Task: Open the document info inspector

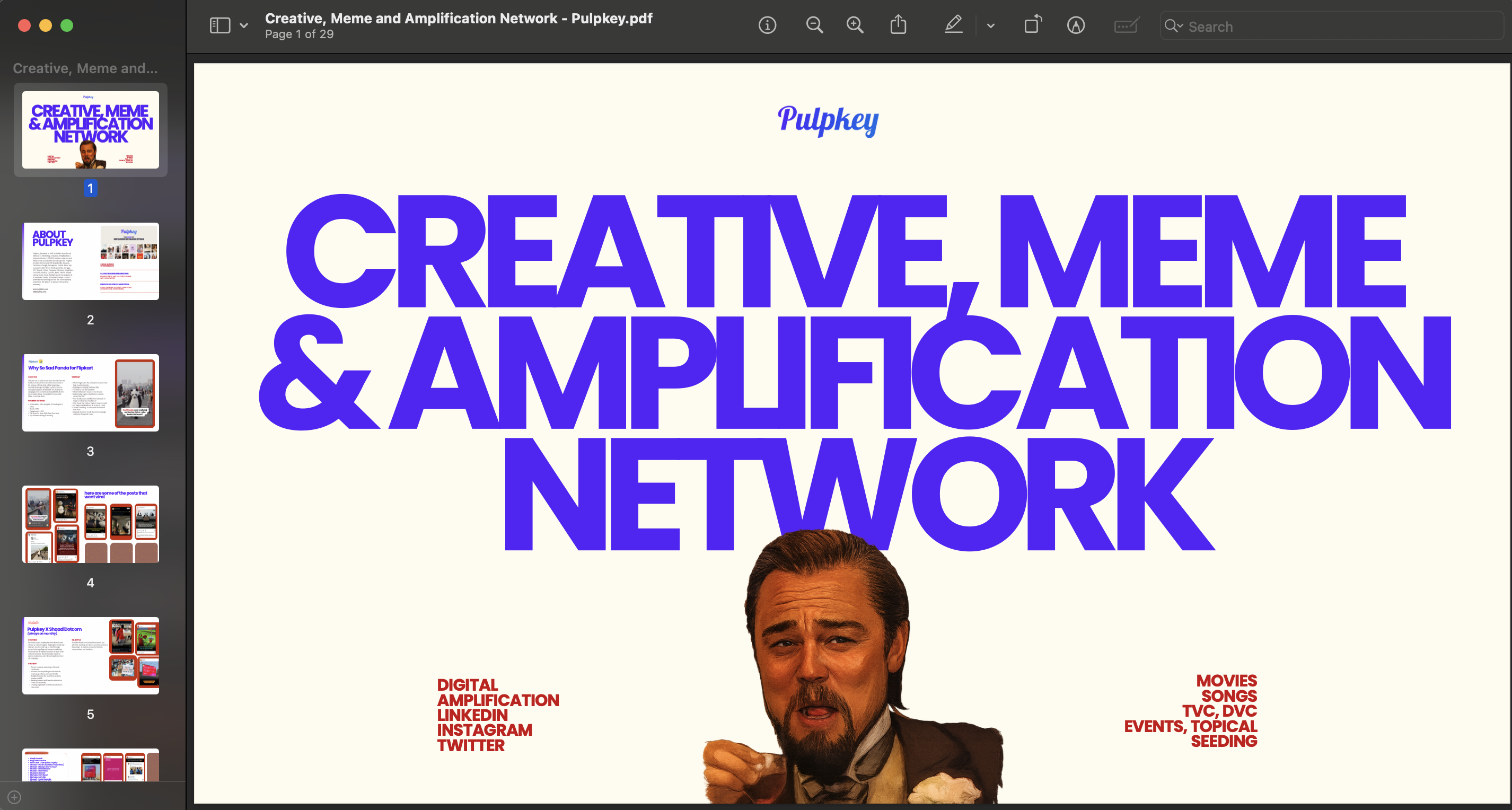Action: point(767,25)
